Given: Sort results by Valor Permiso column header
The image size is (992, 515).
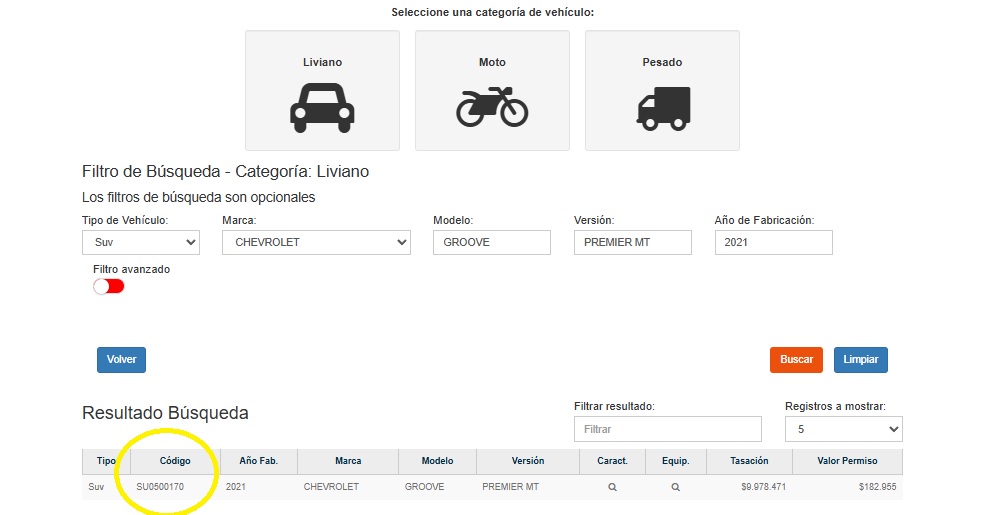Looking at the screenshot, I should (x=848, y=461).
